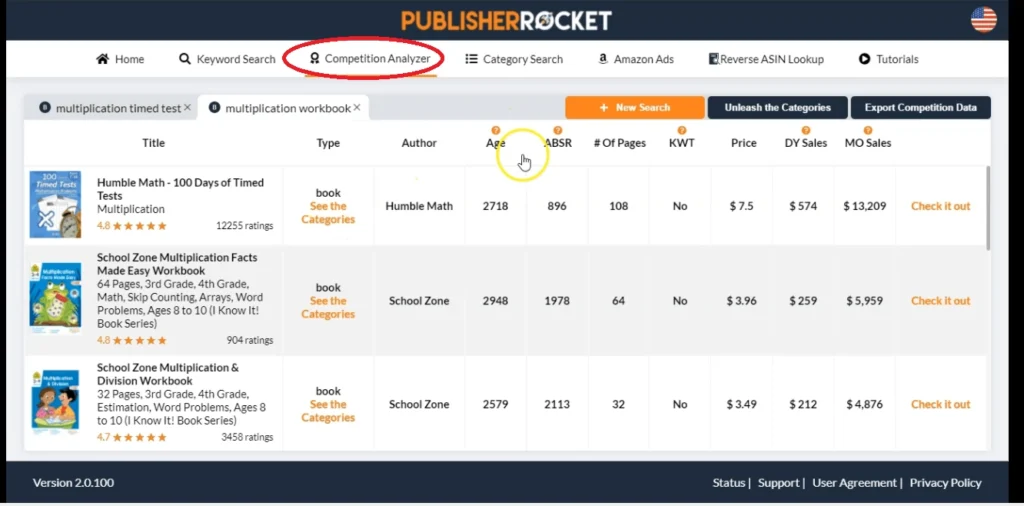1024x506 pixels.
Task: Check it out for $3.96 School Zone book
Action: [940, 300]
